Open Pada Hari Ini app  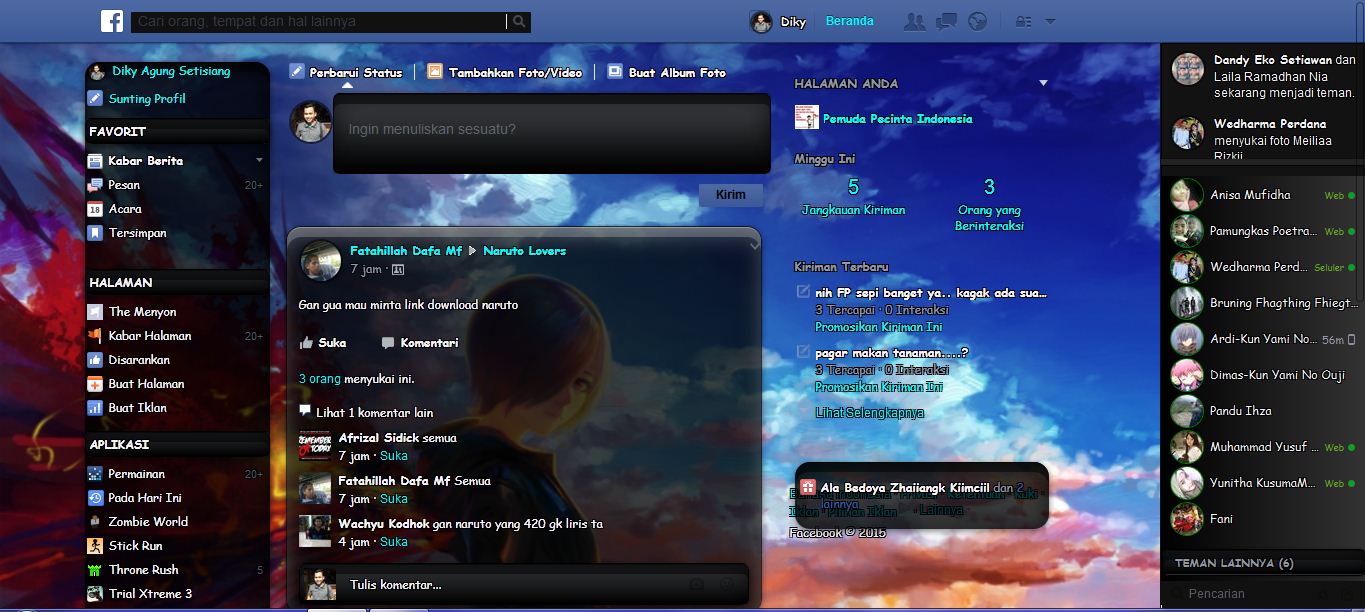(145, 498)
